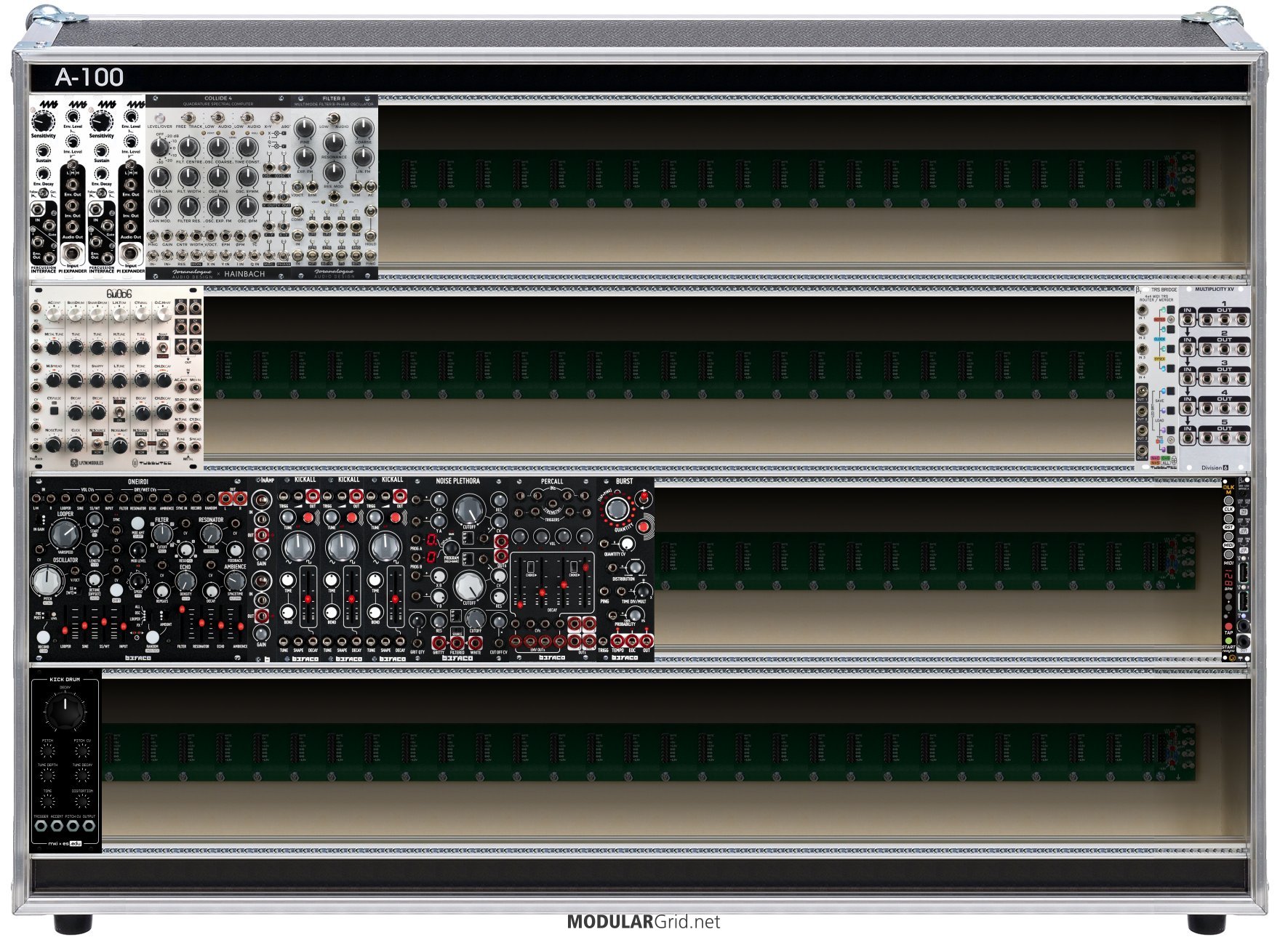
Task: Click the Osc. Symm. knob on Collide 4
Action: [247, 177]
